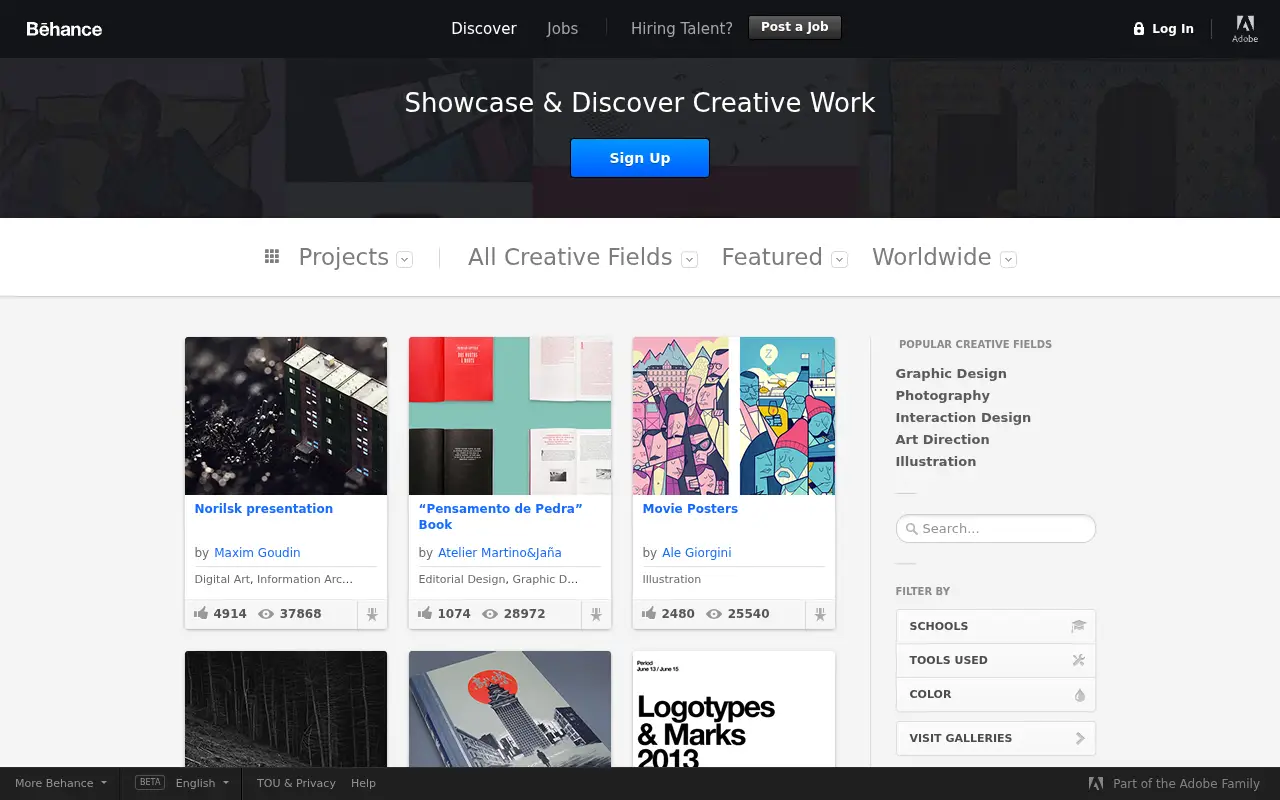
Task: Select Illustration in popular fields
Action: (x=936, y=461)
